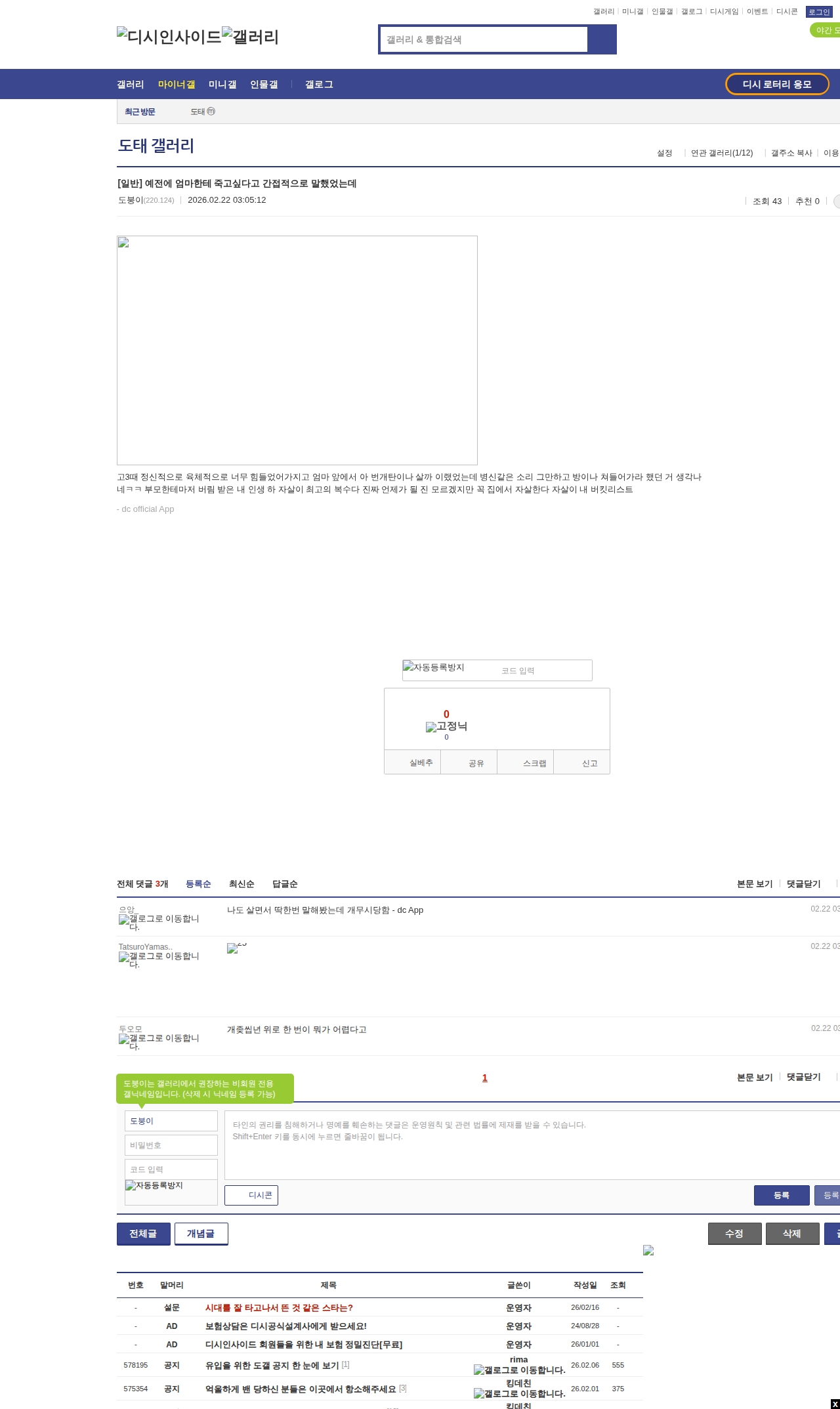Screen dimensions: 840x1409
Task: Open gallog icon of writer 킴데치 in row 575354
Action: pos(519,1393)
